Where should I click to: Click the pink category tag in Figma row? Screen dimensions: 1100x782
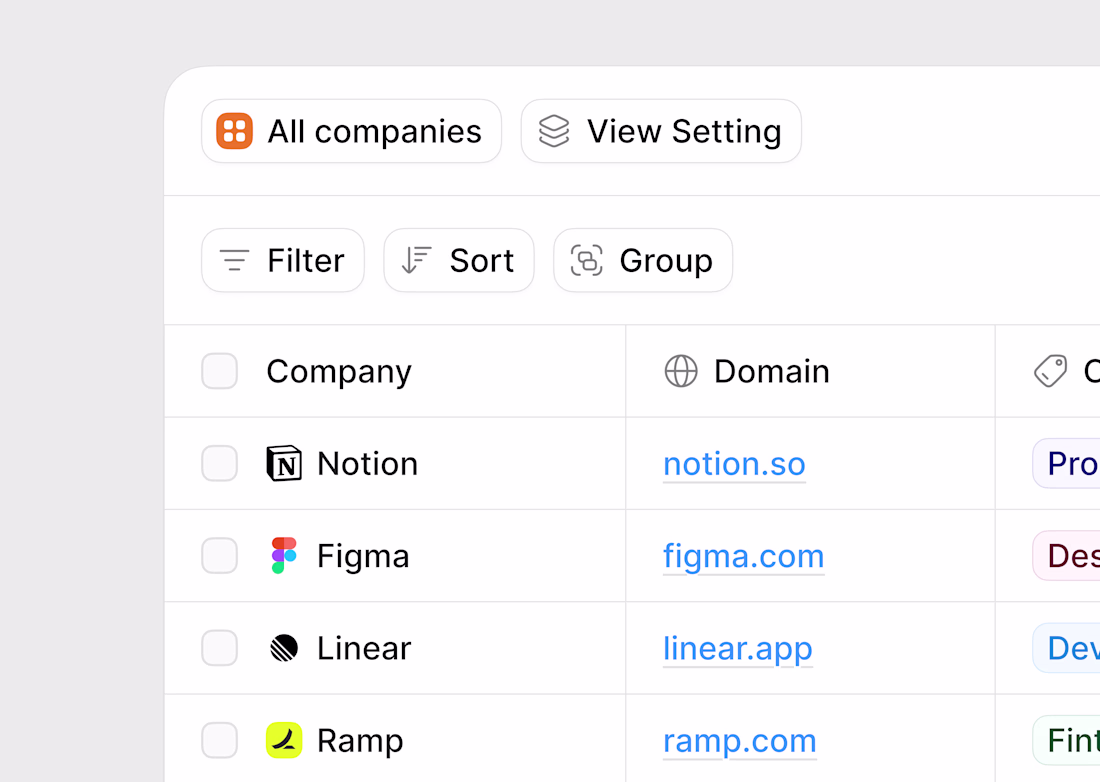[1066, 555]
